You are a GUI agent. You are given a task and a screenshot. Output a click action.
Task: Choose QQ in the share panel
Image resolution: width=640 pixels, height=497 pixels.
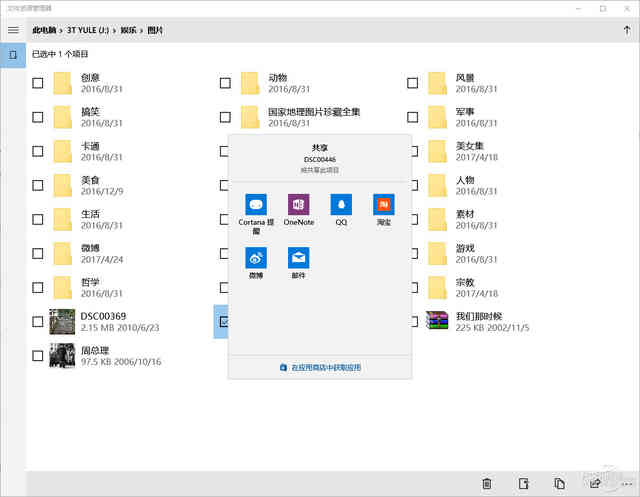click(341, 205)
